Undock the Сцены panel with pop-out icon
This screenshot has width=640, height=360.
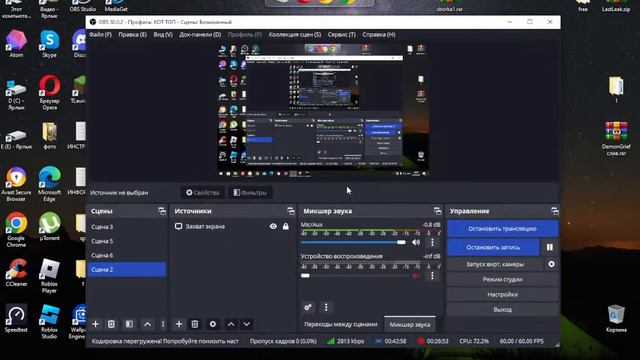pos(162,211)
